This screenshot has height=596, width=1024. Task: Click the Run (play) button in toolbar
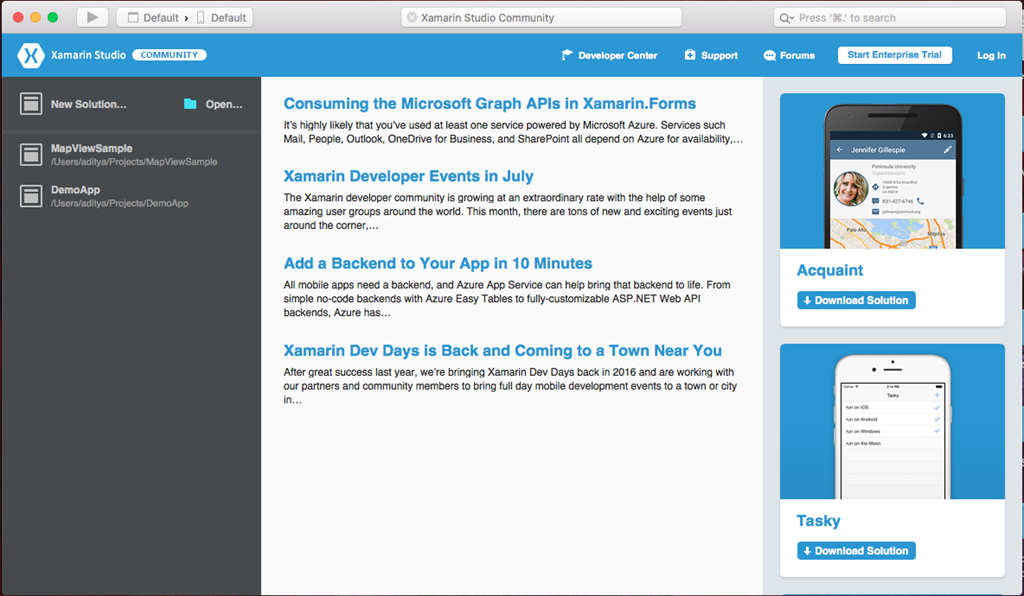click(x=92, y=17)
